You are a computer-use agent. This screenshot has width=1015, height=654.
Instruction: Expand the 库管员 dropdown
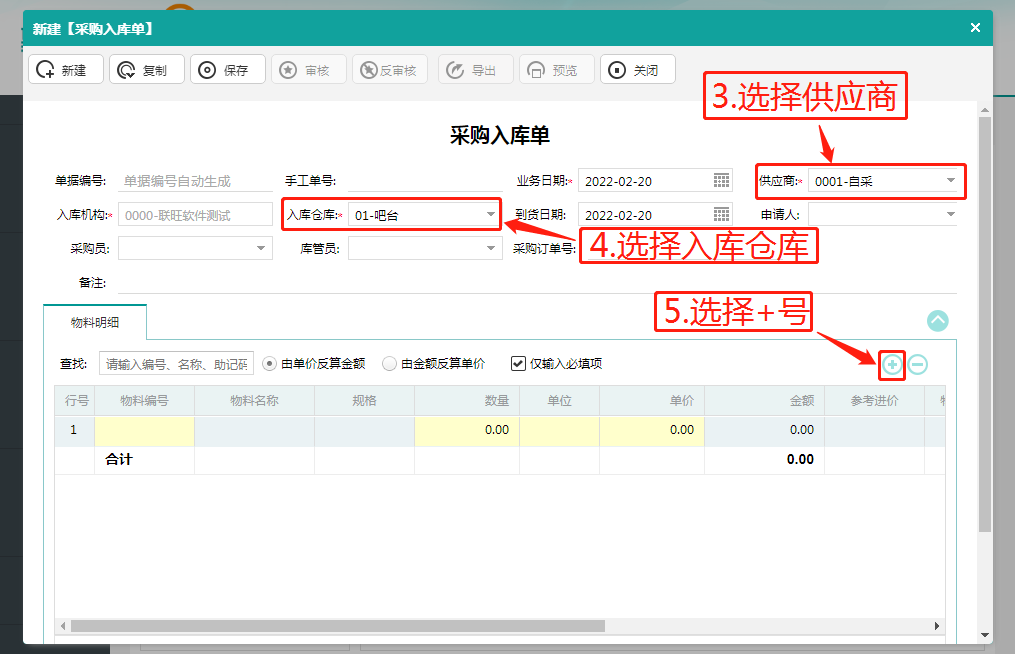[491, 248]
